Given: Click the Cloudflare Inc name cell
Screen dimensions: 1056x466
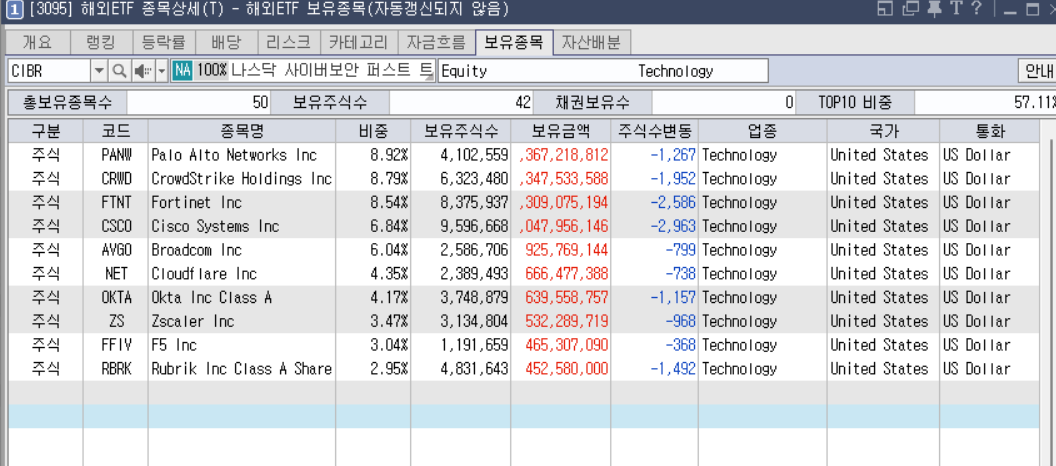Looking at the screenshot, I should [x=242, y=273].
